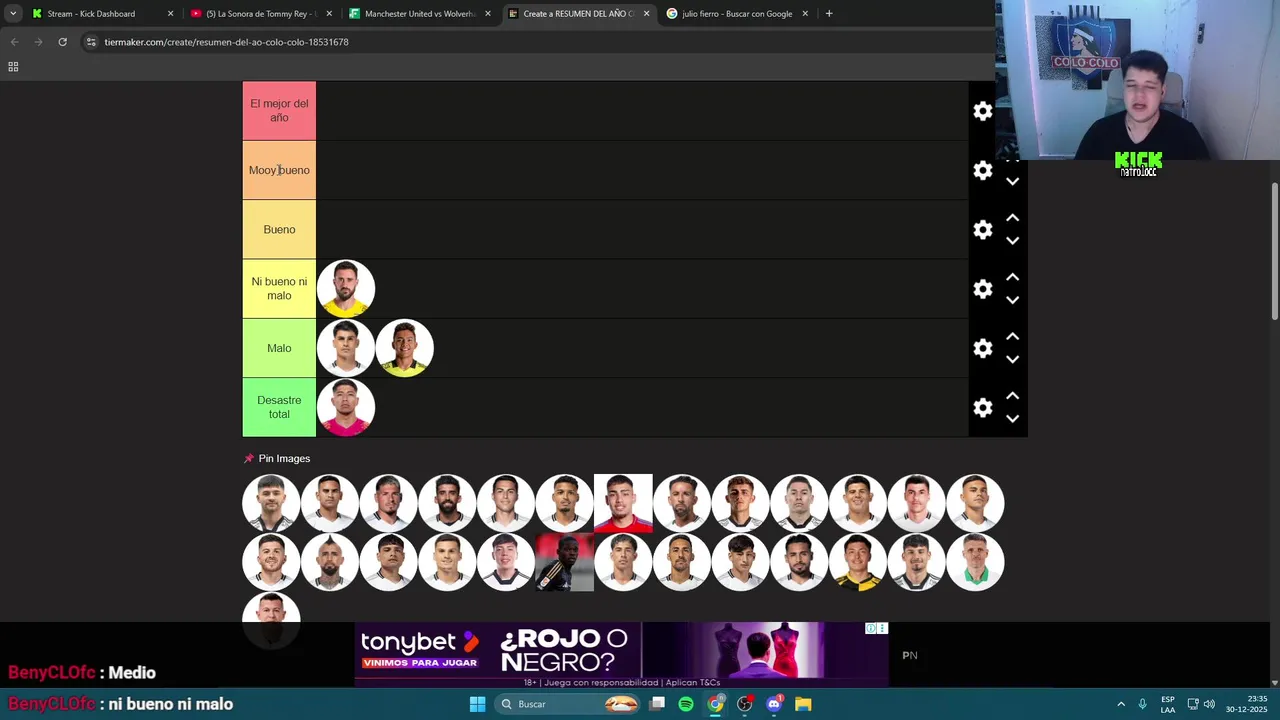This screenshot has height=720, width=1280.
Task: Go back in browser history
Action: pos(14,42)
